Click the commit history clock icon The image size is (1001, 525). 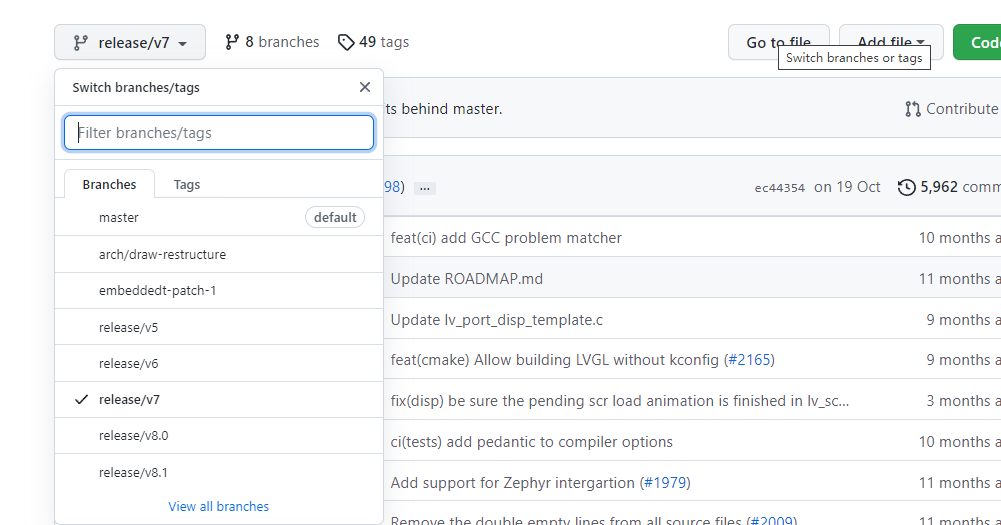tap(906, 187)
